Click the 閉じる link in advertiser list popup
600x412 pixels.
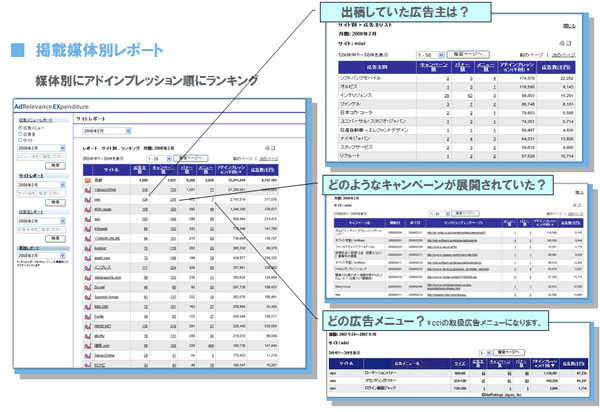[569, 26]
